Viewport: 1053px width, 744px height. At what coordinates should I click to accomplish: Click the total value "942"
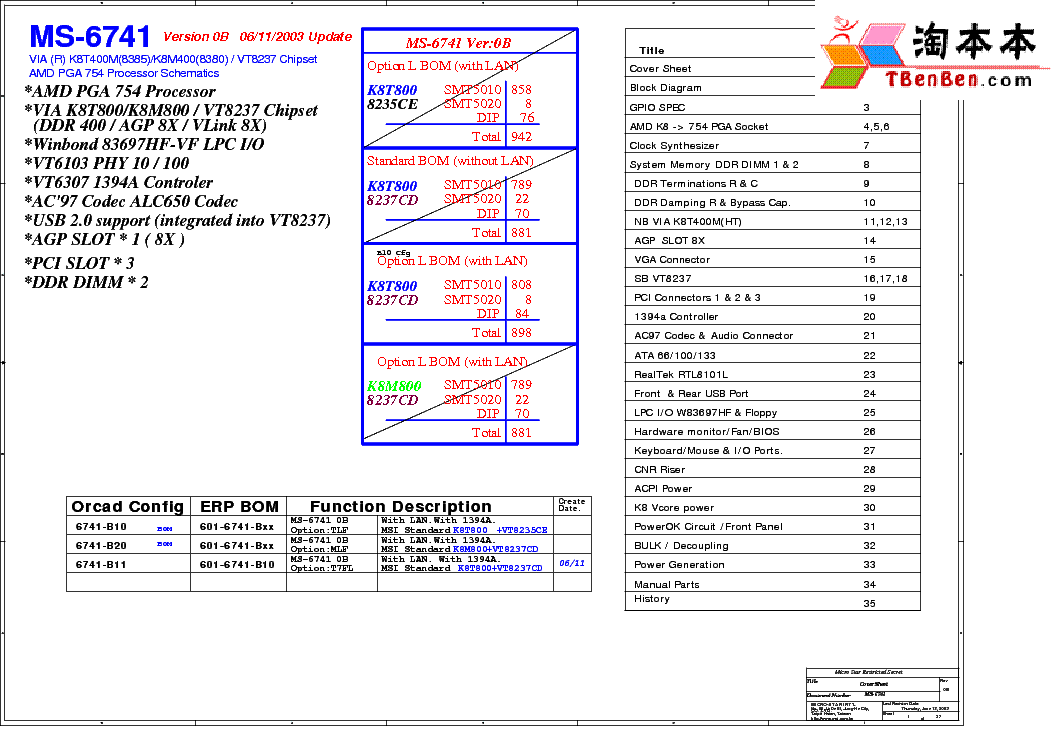tap(521, 137)
